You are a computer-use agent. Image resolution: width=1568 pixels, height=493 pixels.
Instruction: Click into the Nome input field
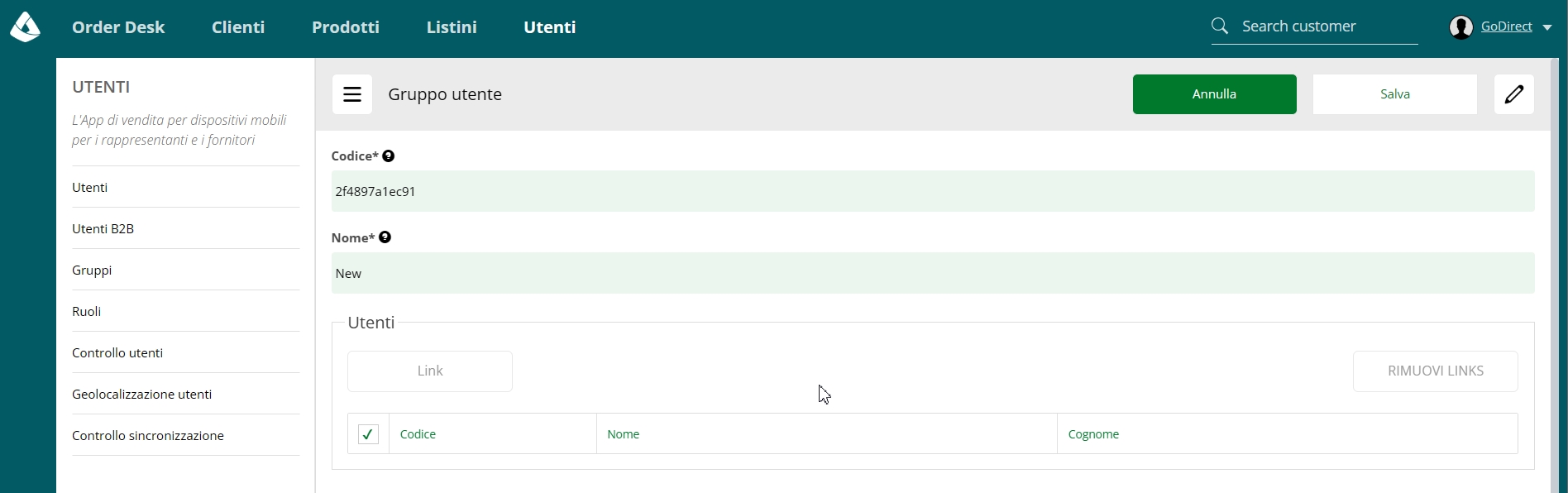coord(933,273)
